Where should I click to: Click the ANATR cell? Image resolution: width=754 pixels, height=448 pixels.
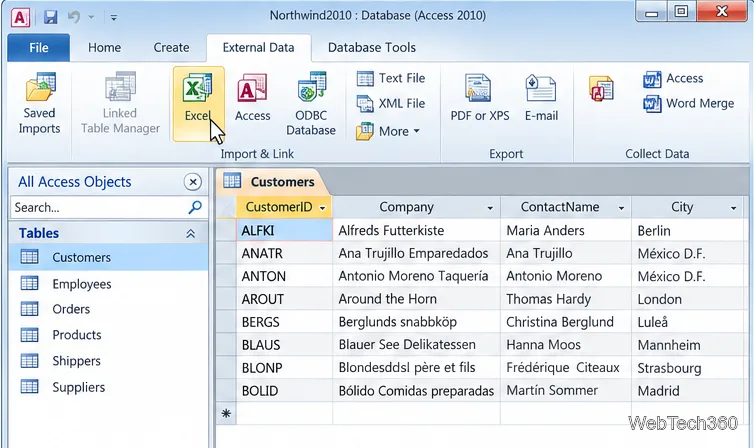(x=284, y=253)
